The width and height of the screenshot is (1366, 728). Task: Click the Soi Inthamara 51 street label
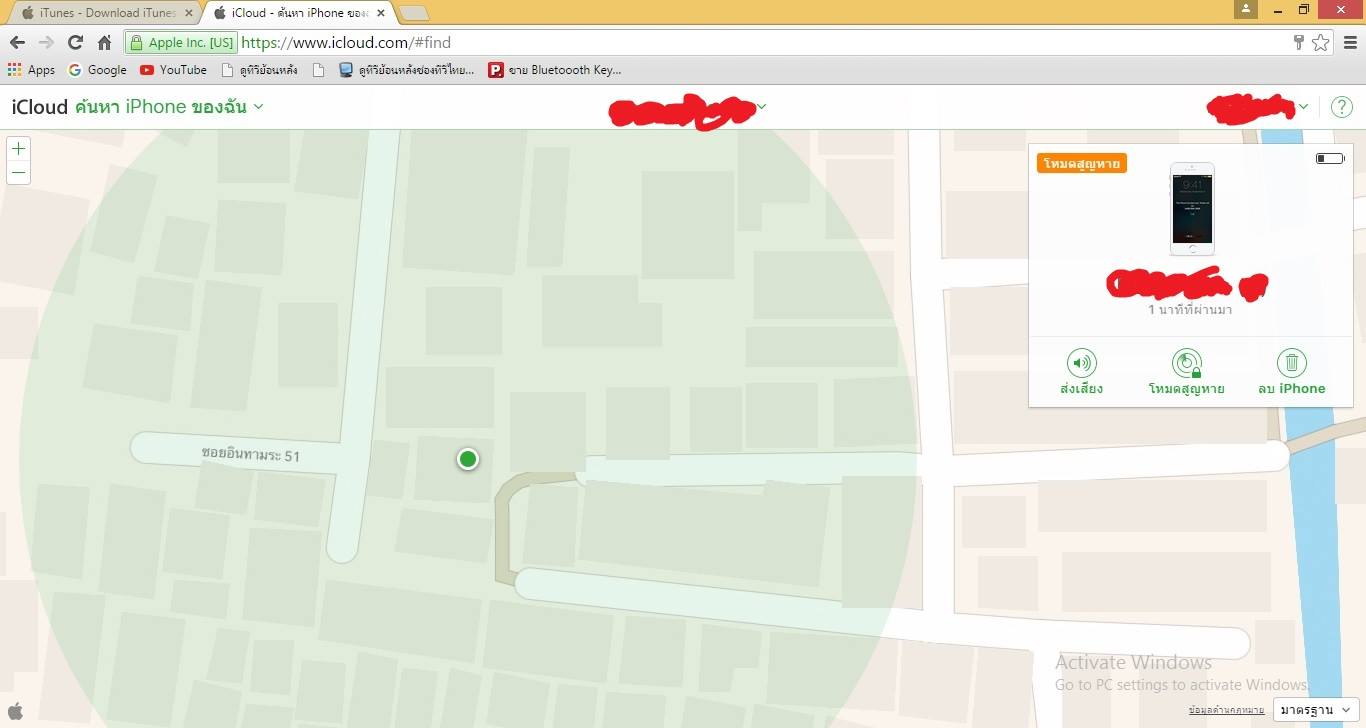[x=251, y=455]
